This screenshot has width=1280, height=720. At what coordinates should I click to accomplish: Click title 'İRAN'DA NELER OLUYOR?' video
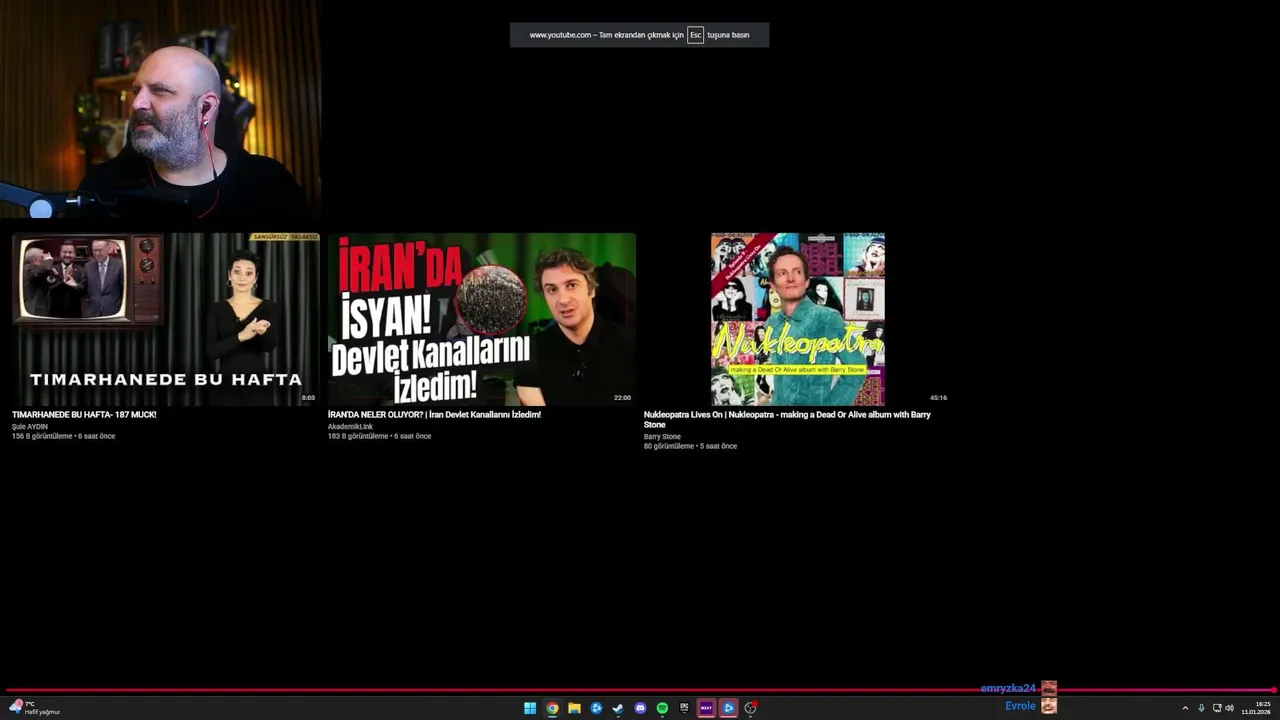434,414
